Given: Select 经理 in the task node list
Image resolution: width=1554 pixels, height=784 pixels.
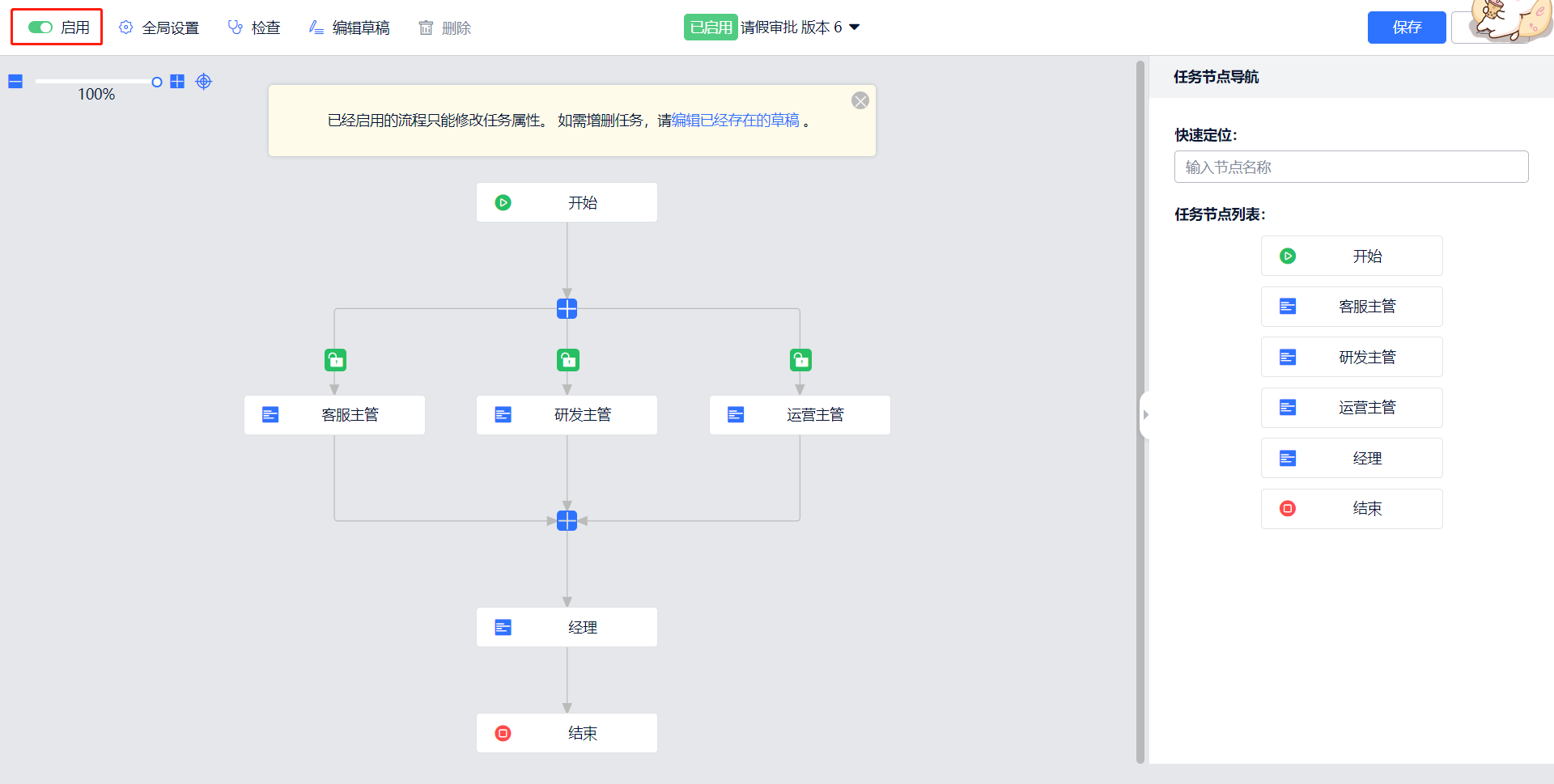Looking at the screenshot, I should [x=1352, y=459].
